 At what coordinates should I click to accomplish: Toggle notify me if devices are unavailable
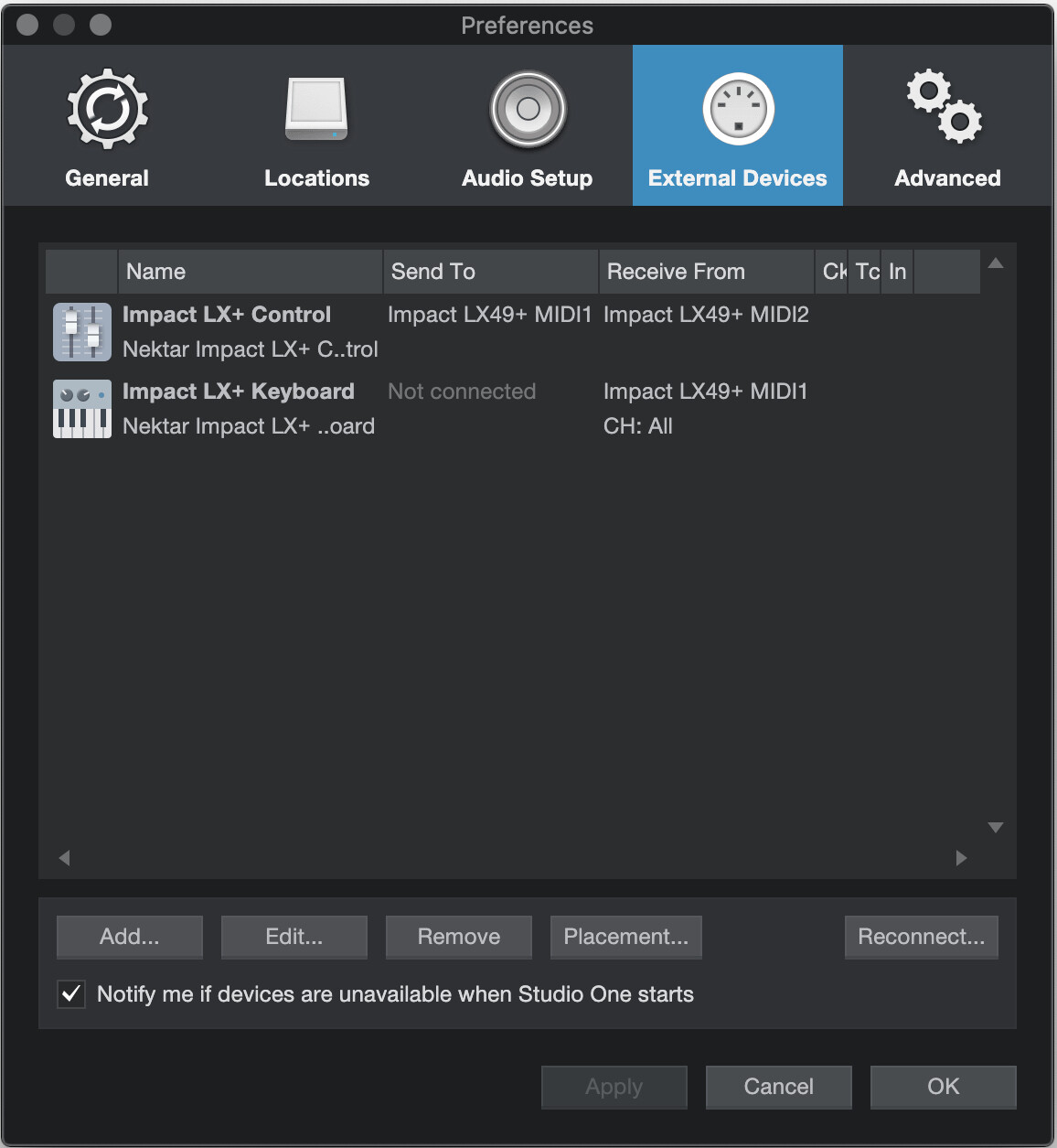point(70,994)
